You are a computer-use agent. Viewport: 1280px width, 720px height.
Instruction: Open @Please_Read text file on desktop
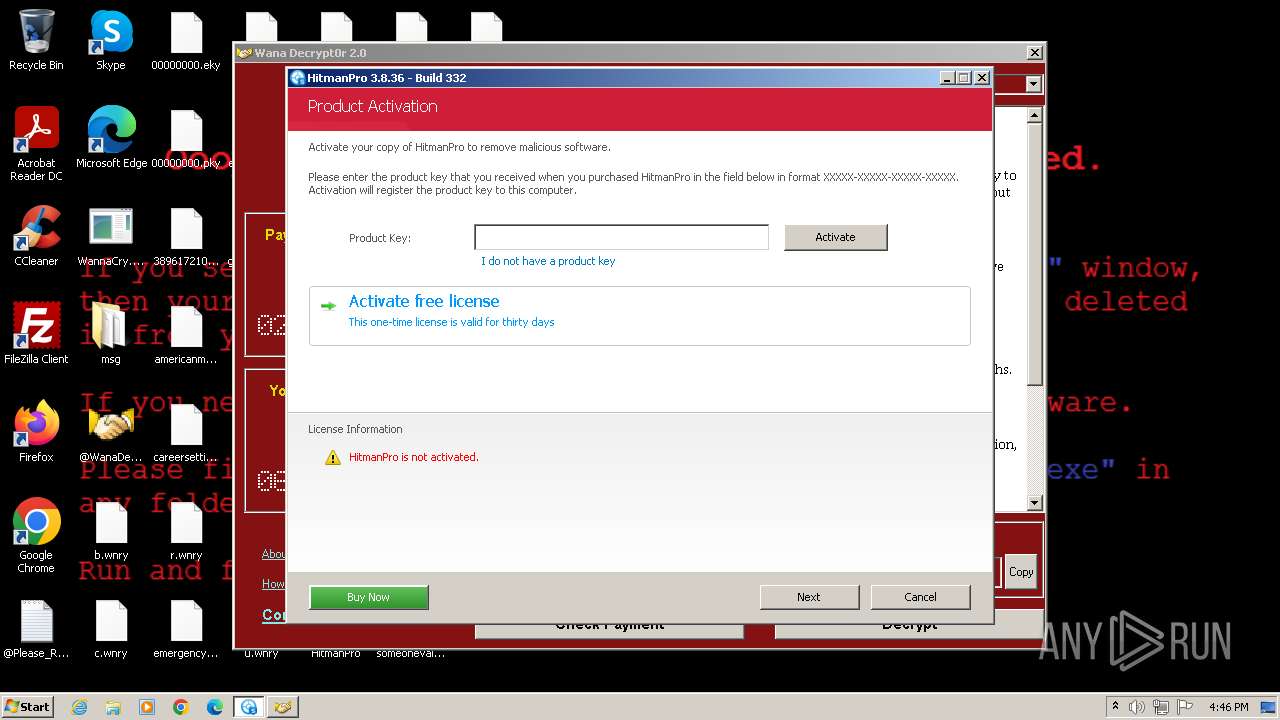[x=36, y=629]
